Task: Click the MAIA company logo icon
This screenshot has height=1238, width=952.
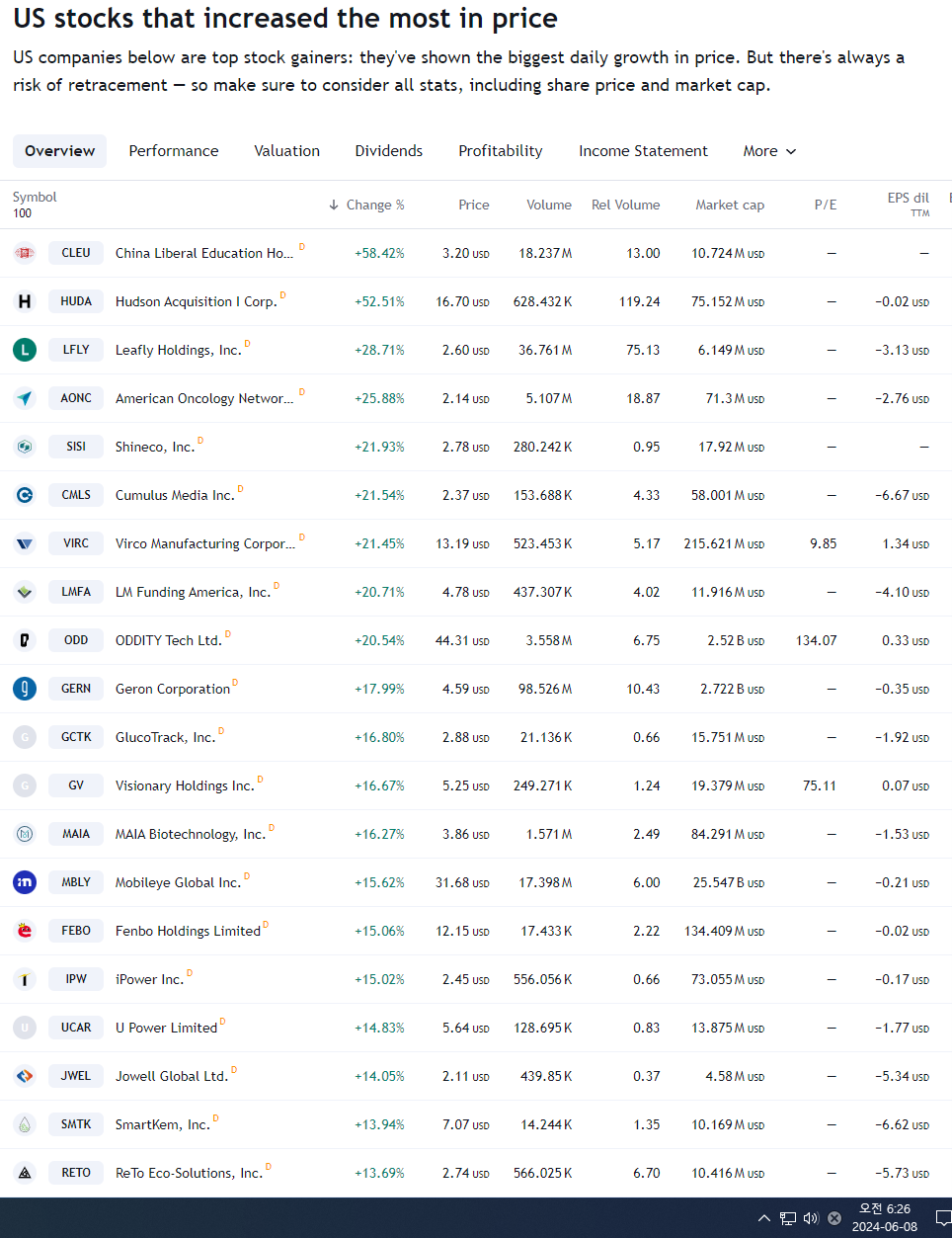Action: pyautogui.click(x=25, y=834)
